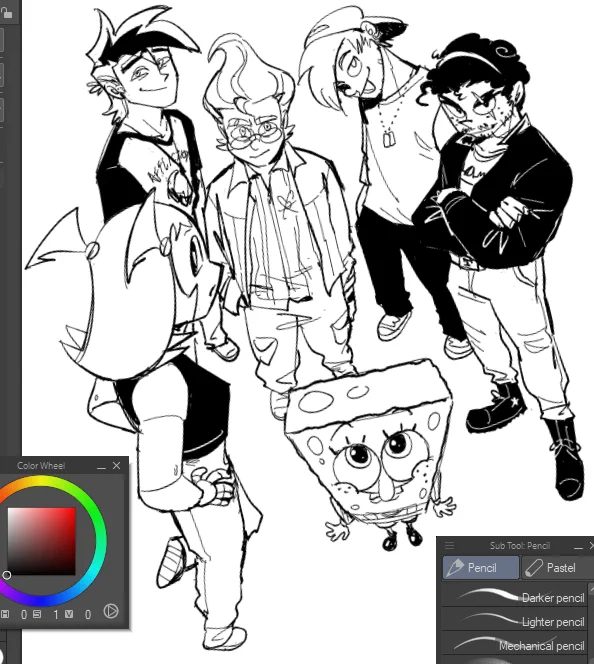Click the Color Wheel panel title
The width and height of the screenshot is (594, 664).
[41, 466]
